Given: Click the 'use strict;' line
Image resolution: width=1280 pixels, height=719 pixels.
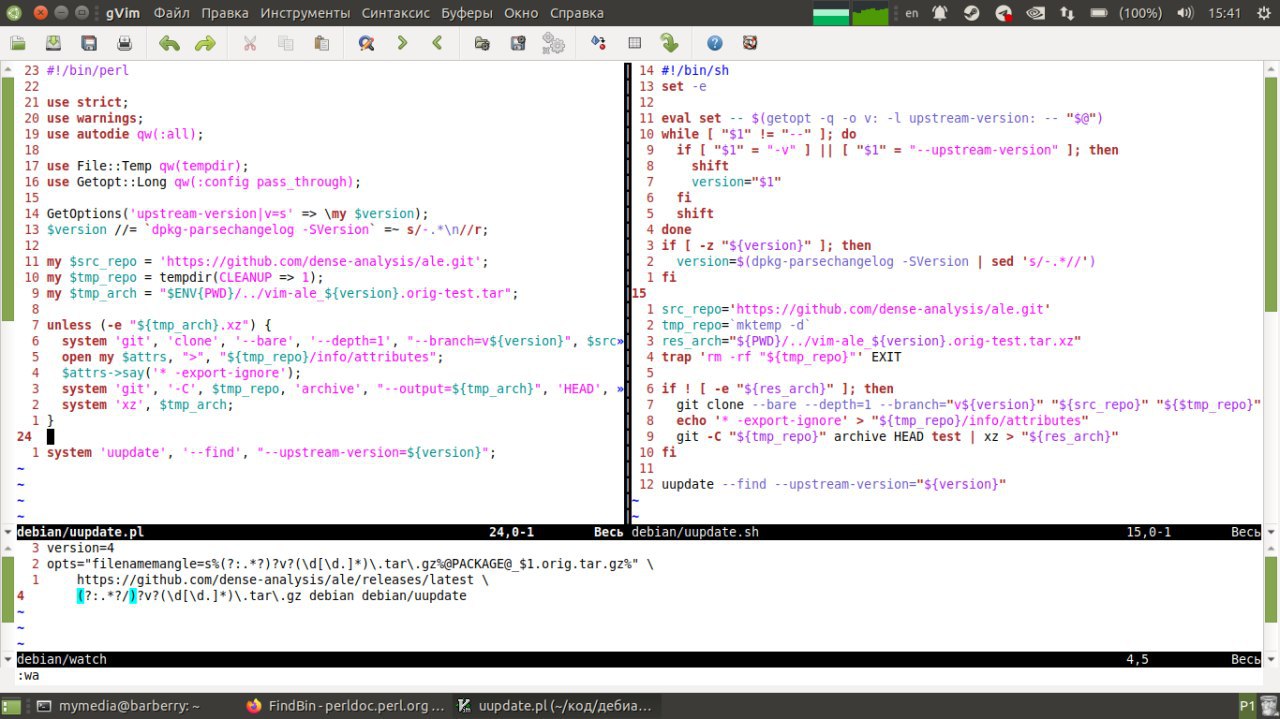Looking at the screenshot, I should pos(88,102).
